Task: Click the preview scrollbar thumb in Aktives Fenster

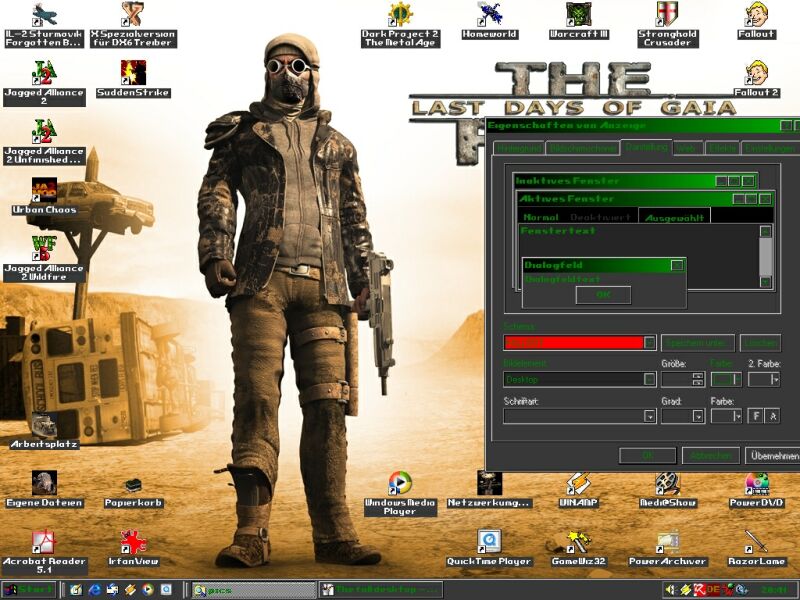Action: pos(765,258)
